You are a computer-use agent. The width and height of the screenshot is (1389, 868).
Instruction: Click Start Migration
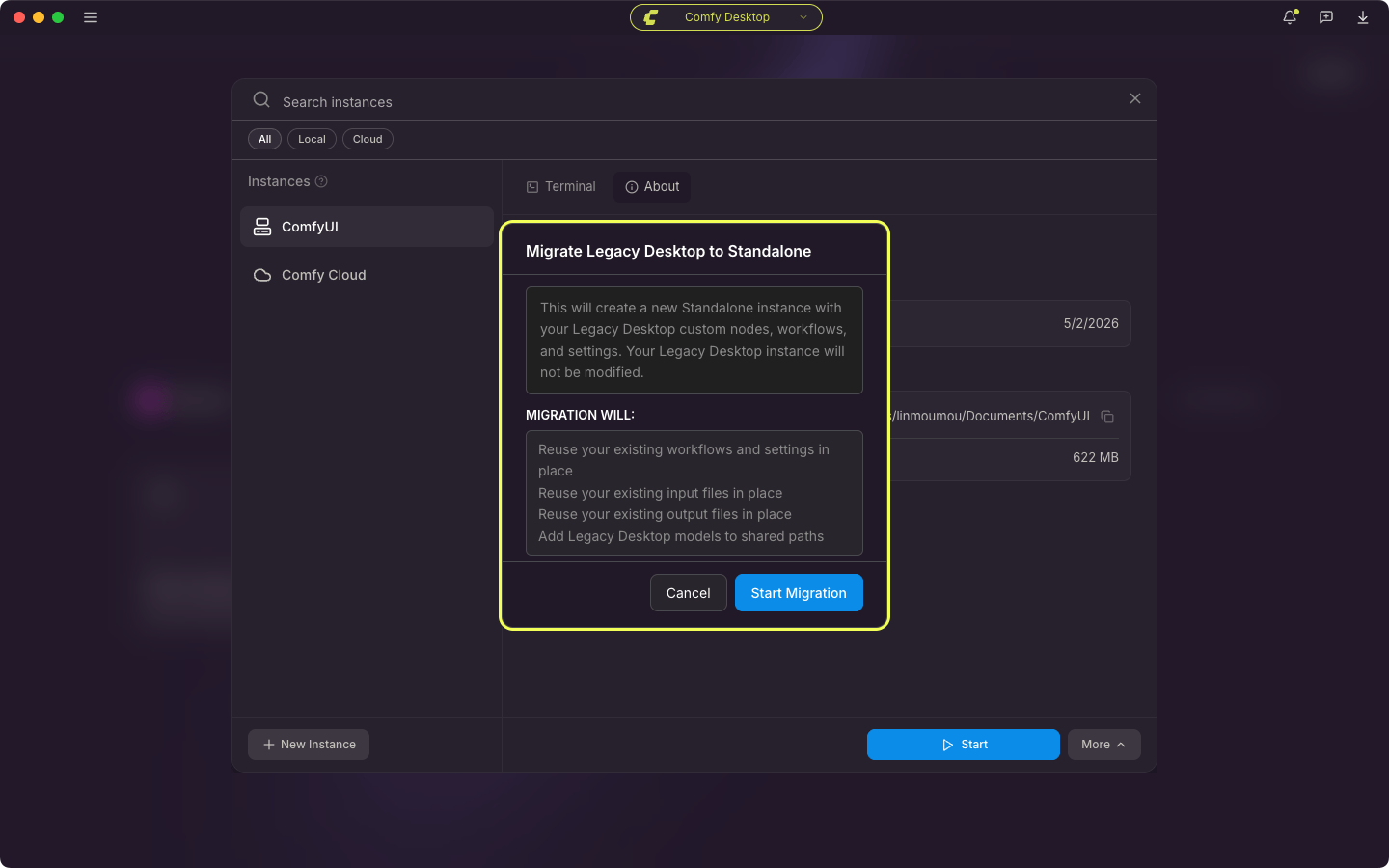point(799,593)
